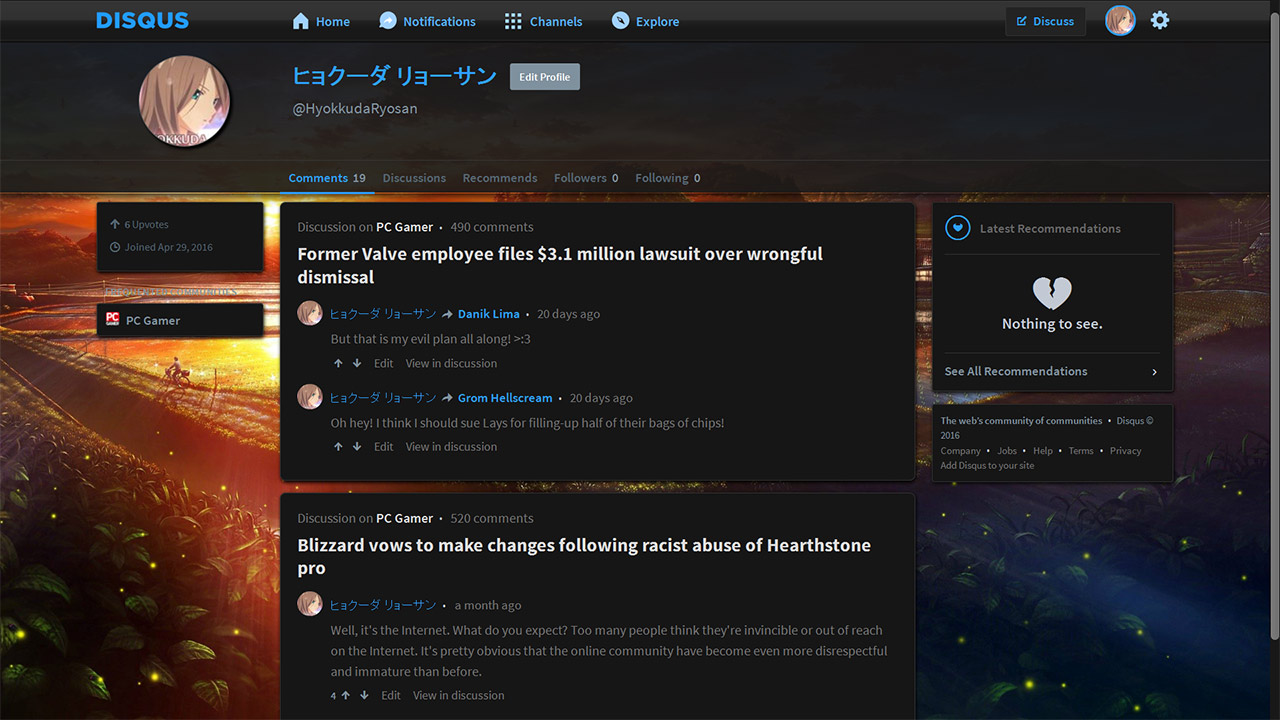Switch to the Recommends tab
Image resolution: width=1280 pixels, height=720 pixels.
click(500, 178)
